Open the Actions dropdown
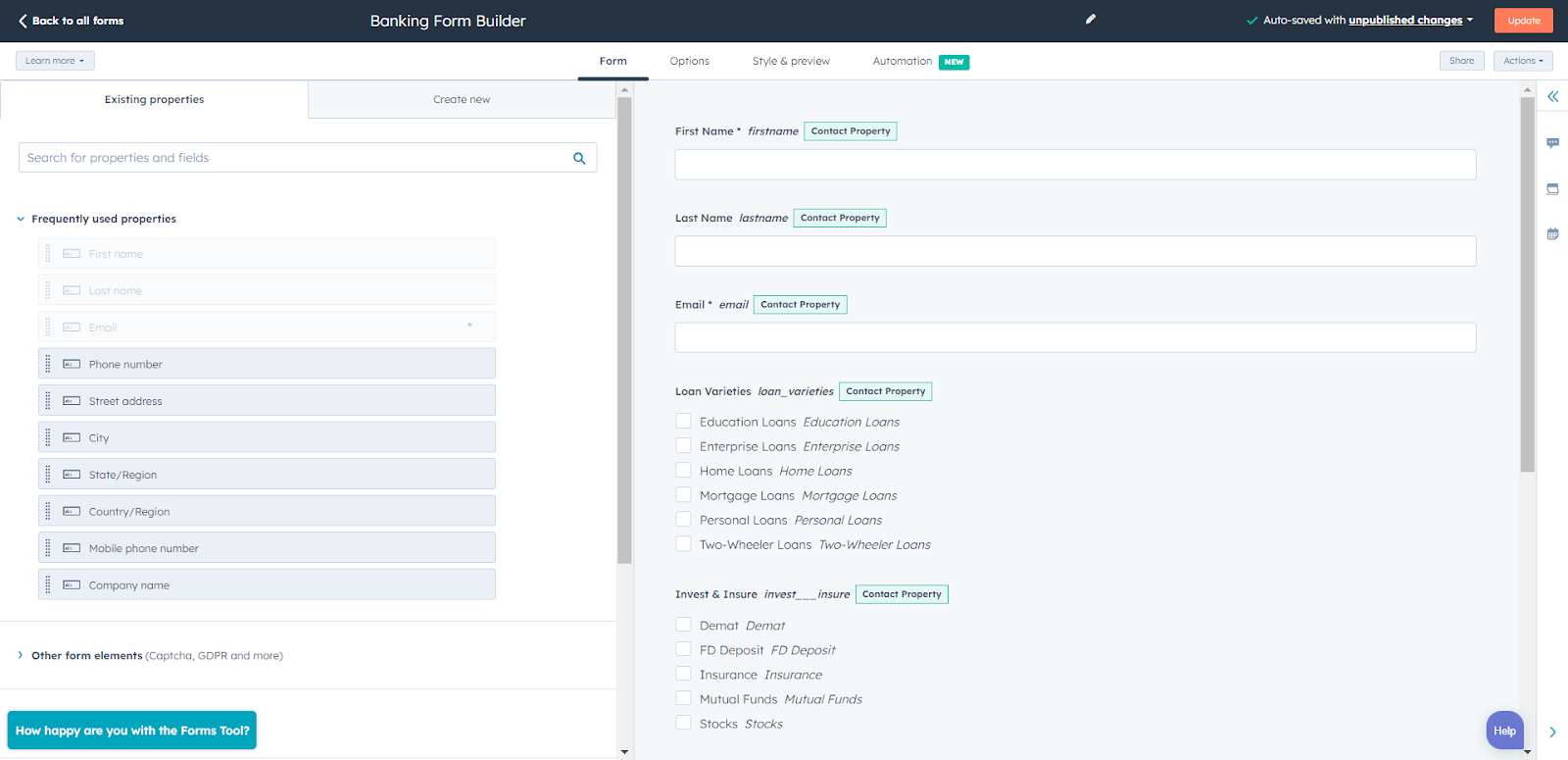 click(x=1523, y=61)
